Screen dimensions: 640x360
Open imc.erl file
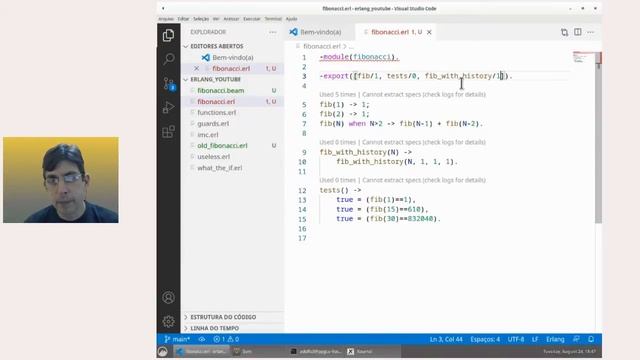(208, 135)
